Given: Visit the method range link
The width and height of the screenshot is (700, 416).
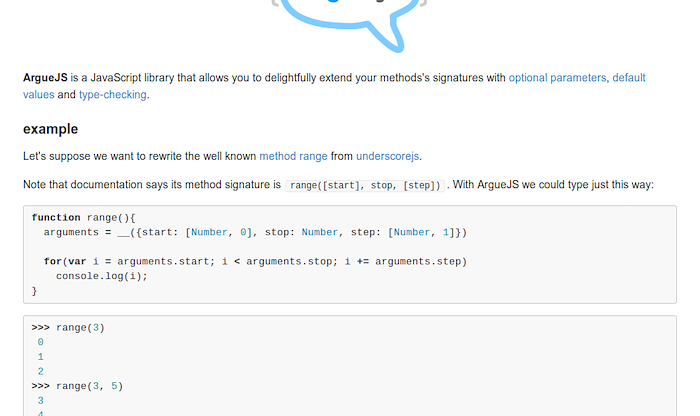Looking at the screenshot, I should tap(293, 156).
